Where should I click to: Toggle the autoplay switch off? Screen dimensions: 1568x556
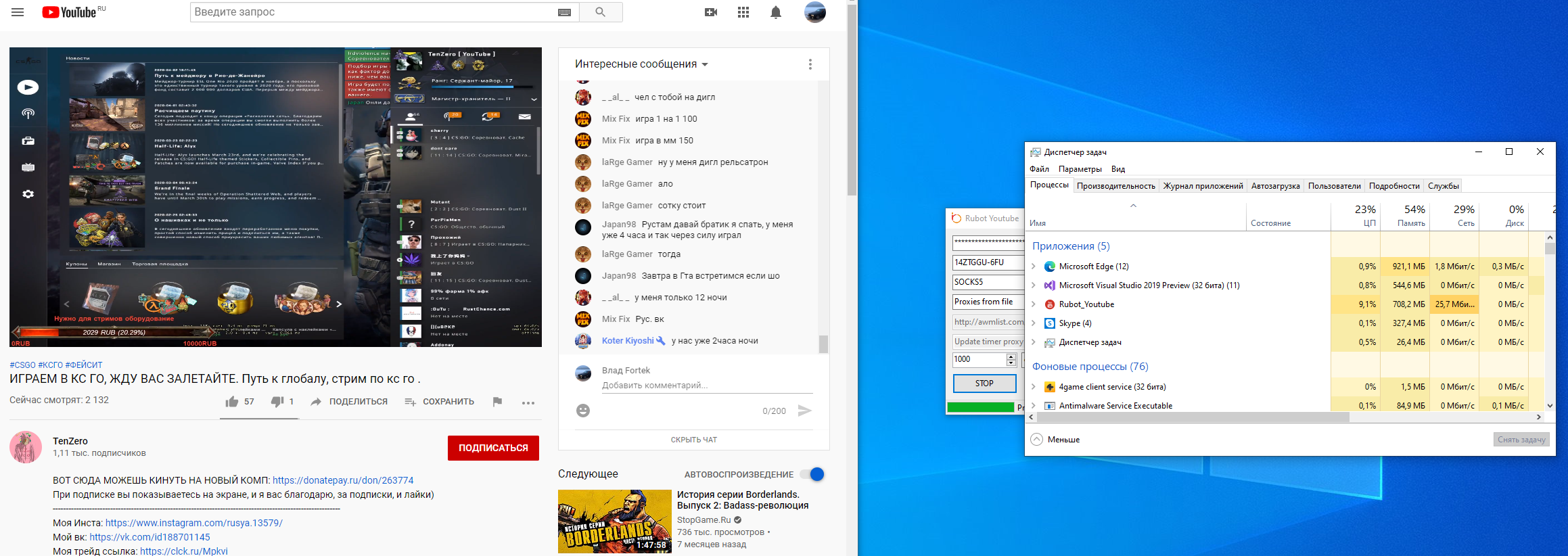[812, 474]
